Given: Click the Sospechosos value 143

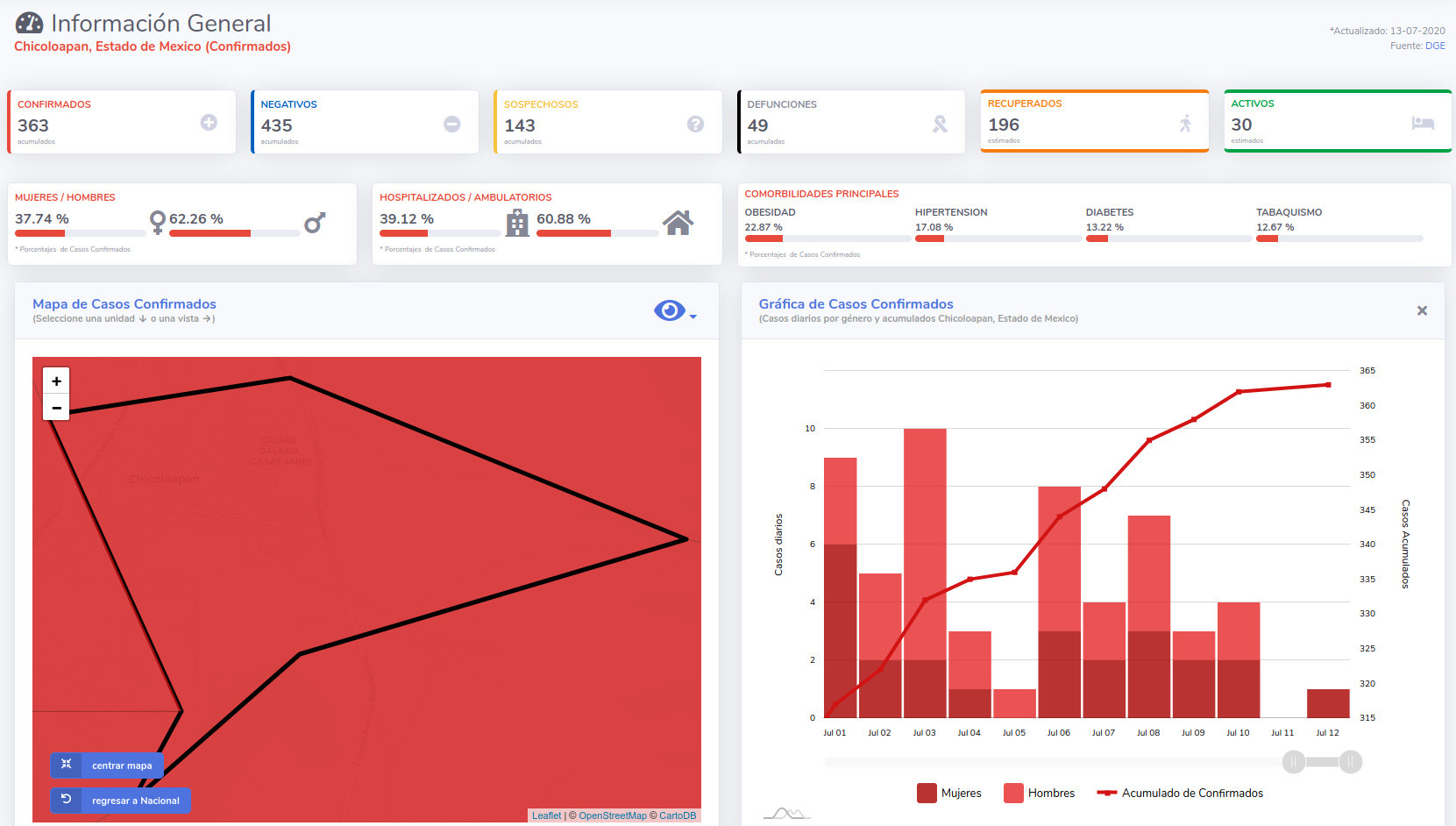Looking at the screenshot, I should [x=520, y=125].
